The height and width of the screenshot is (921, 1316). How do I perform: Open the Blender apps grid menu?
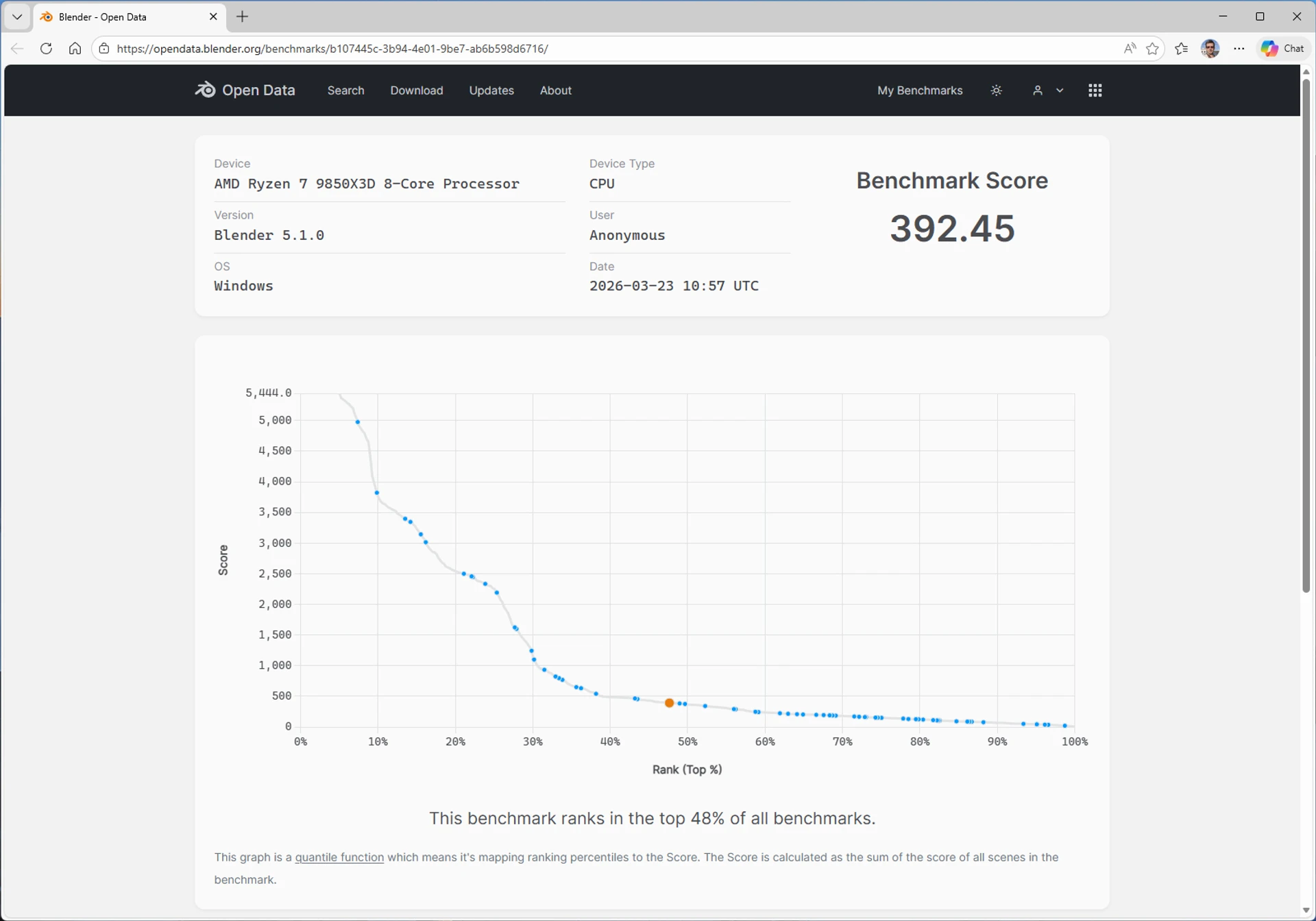(x=1095, y=90)
